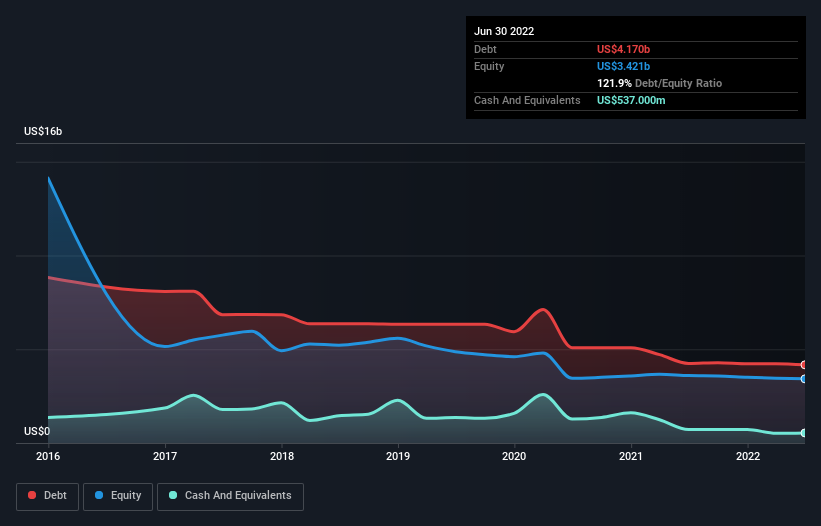Image resolution: width=821 pixels, height=526 pixels.
Task: Select the teal Cash legend dot
Action: [x=173, y=495]
